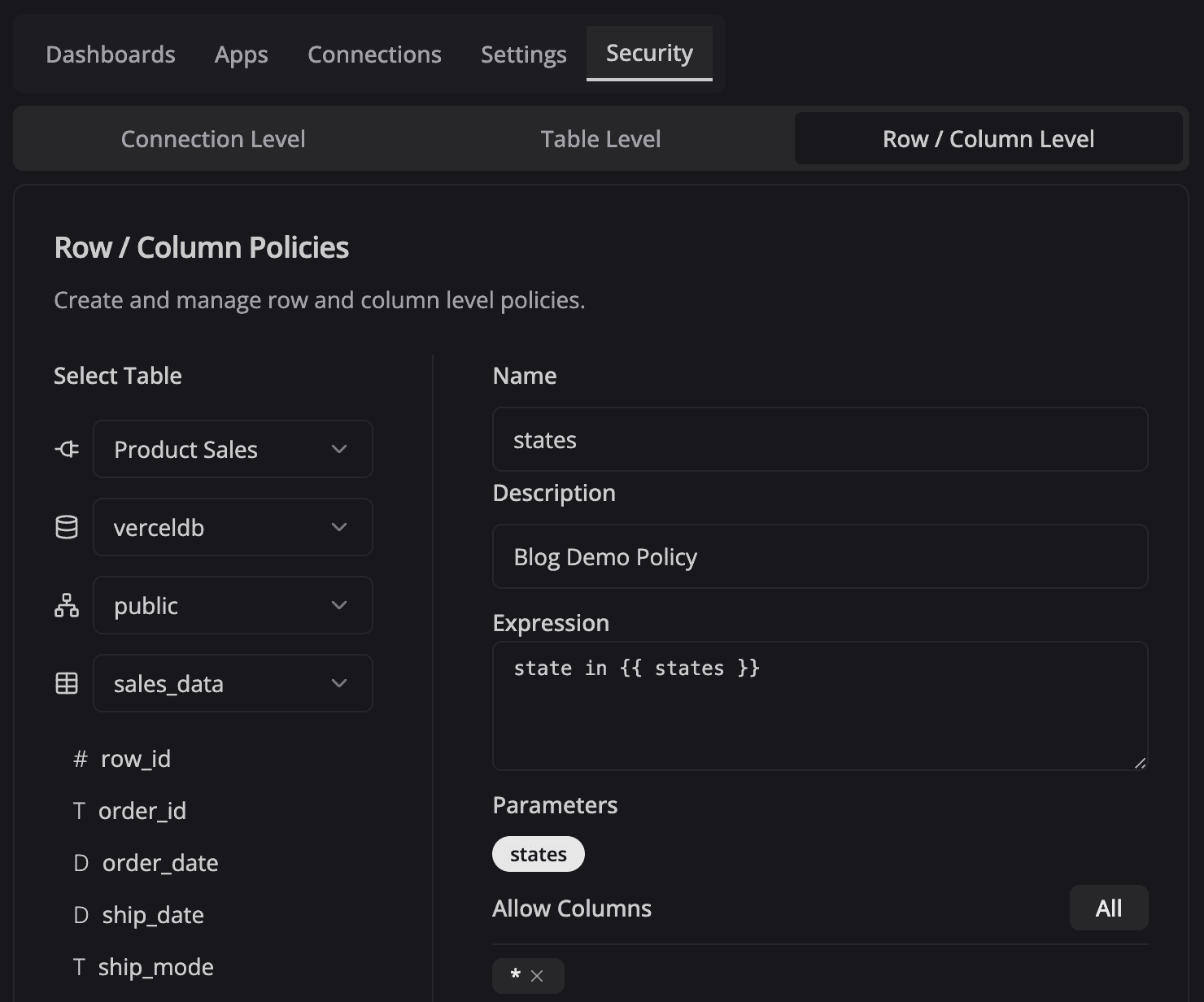
Task: Click the database cylinder icon beside verceldb
Action: 67,527
